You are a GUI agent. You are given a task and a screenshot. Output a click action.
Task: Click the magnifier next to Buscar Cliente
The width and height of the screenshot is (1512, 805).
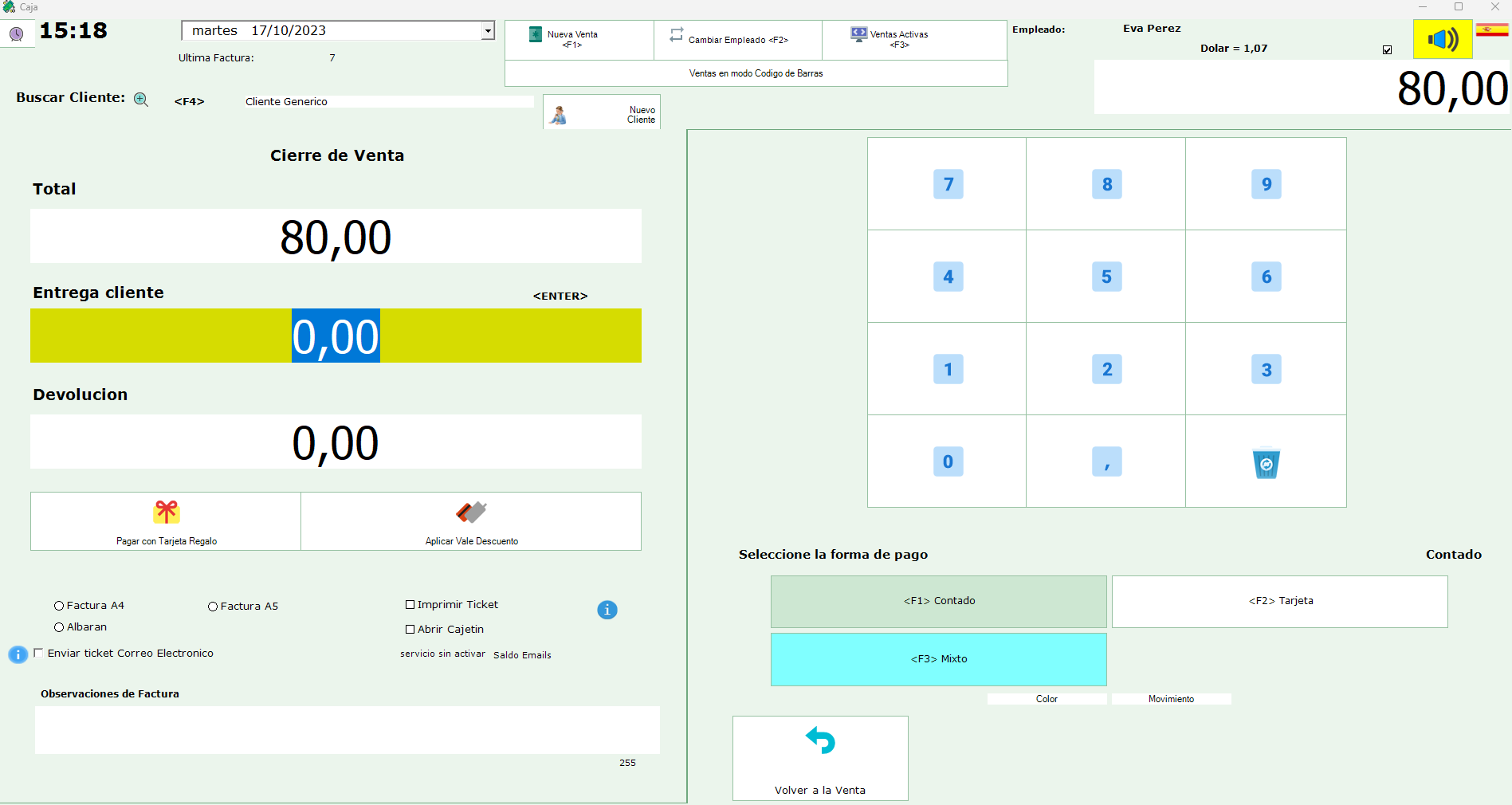click(141, 100)
